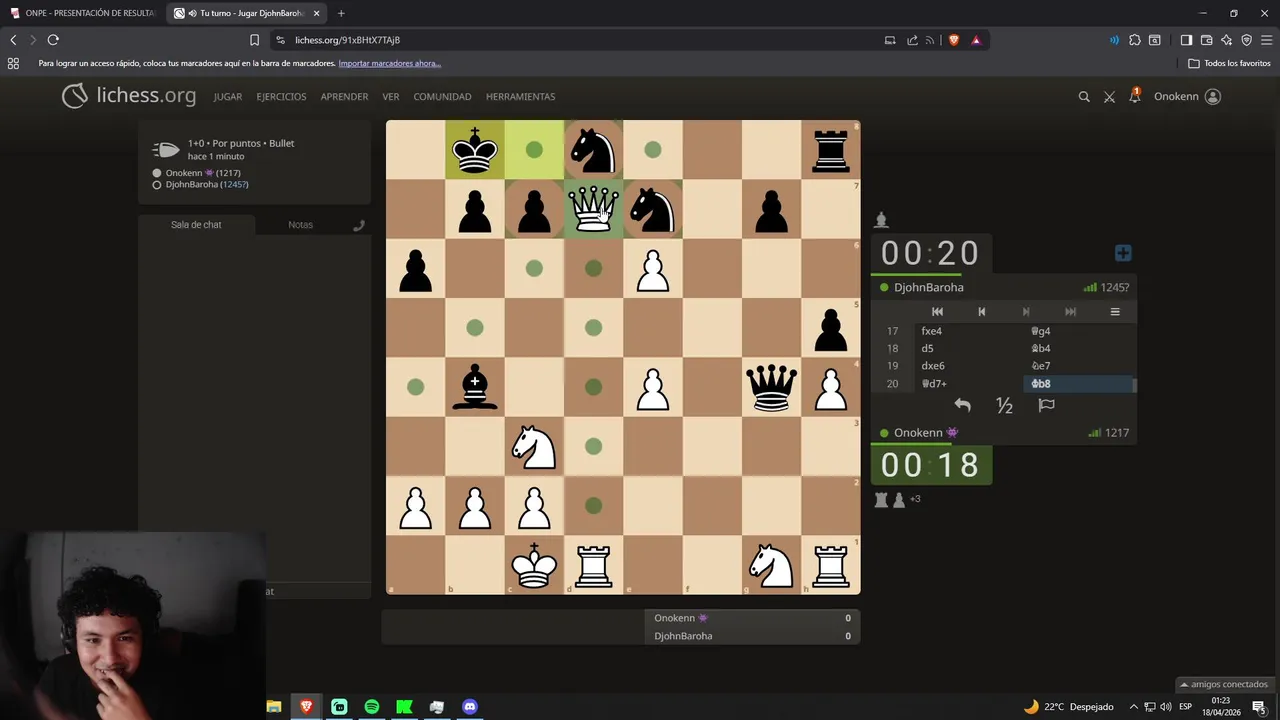Open DjohnBaroha player link in game info
This screenshot has height=720, width=1280.
207,184
